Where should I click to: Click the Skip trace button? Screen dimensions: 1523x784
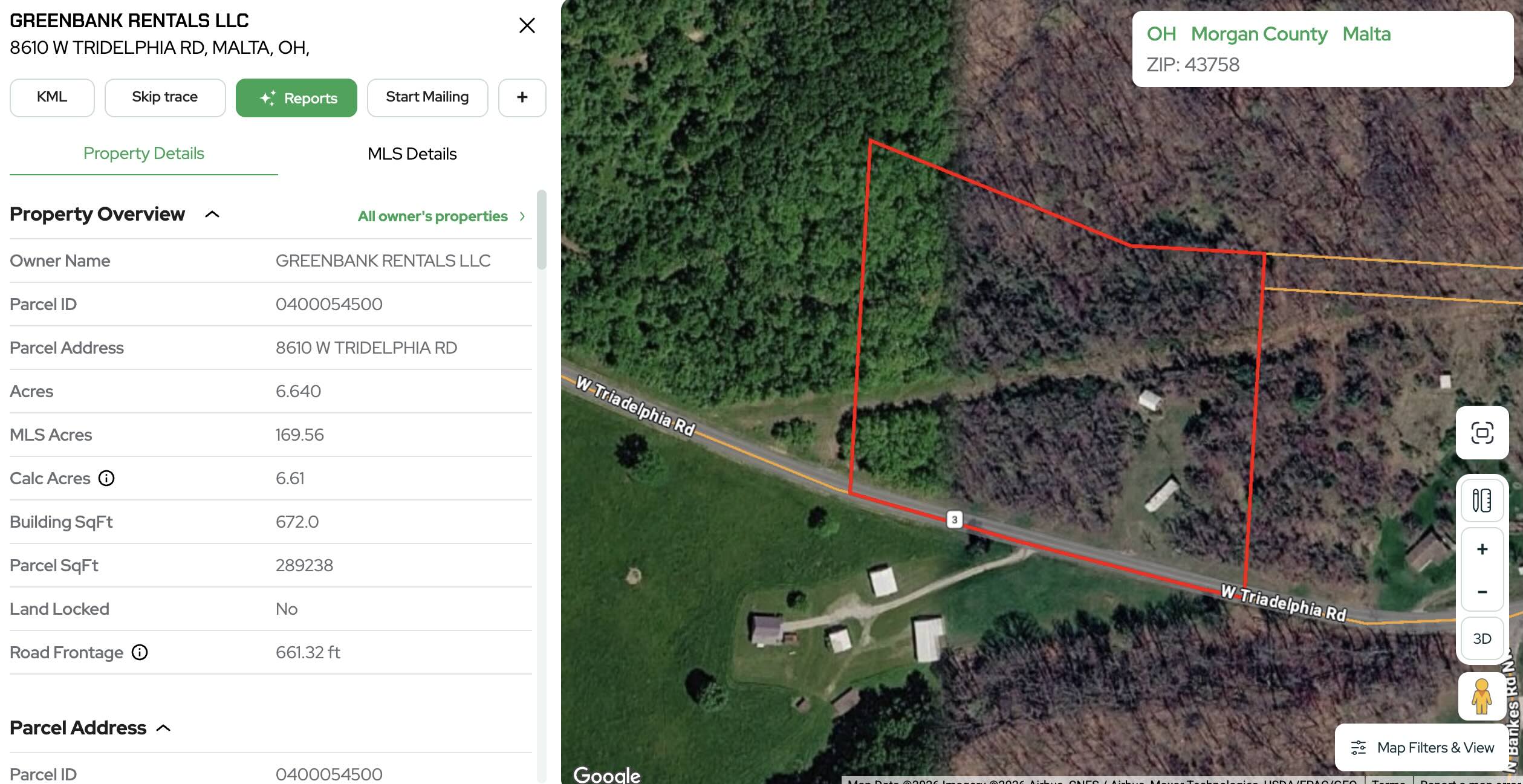tap(165, 97)
